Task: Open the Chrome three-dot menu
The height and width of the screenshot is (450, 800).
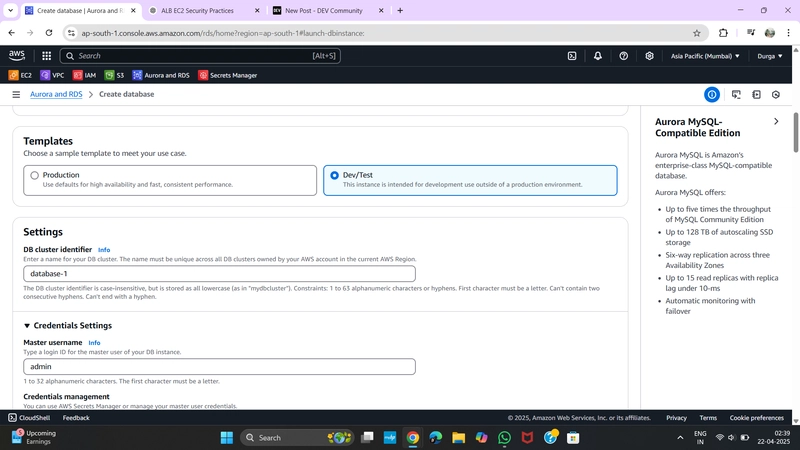Action: (x=788, y=33)
